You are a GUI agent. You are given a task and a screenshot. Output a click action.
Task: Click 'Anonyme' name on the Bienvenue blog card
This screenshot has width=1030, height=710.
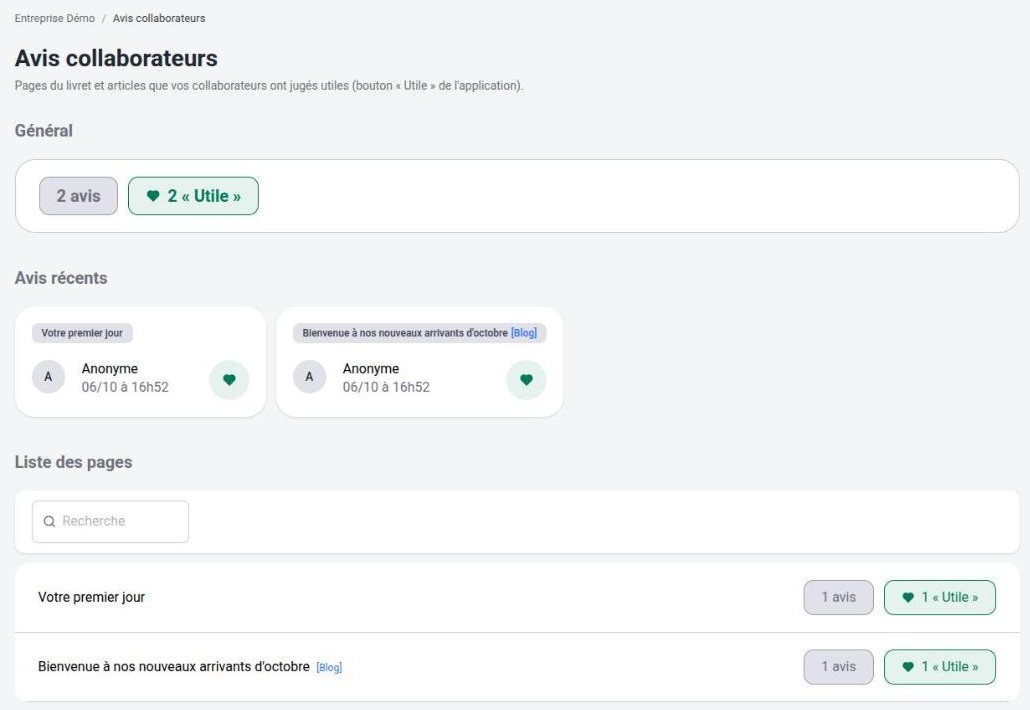pyautogui.click(x=371, y=368)
